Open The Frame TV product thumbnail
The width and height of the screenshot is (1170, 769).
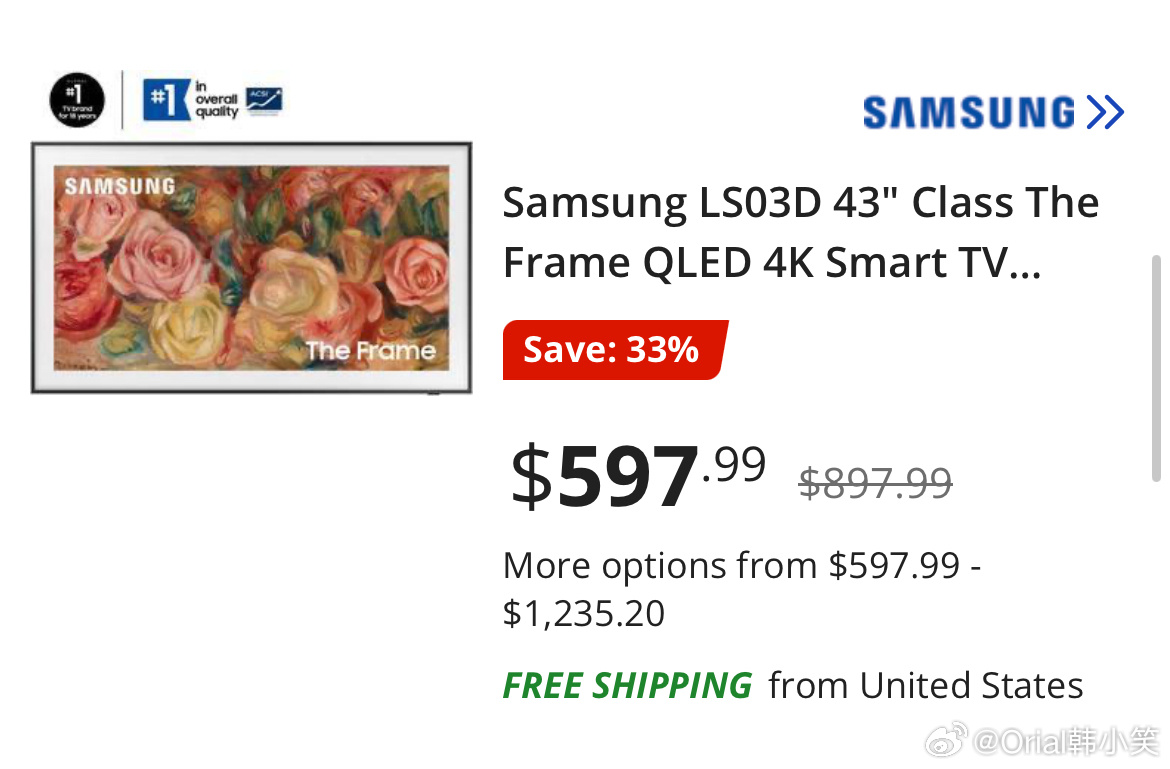click(x=251, y=268)
